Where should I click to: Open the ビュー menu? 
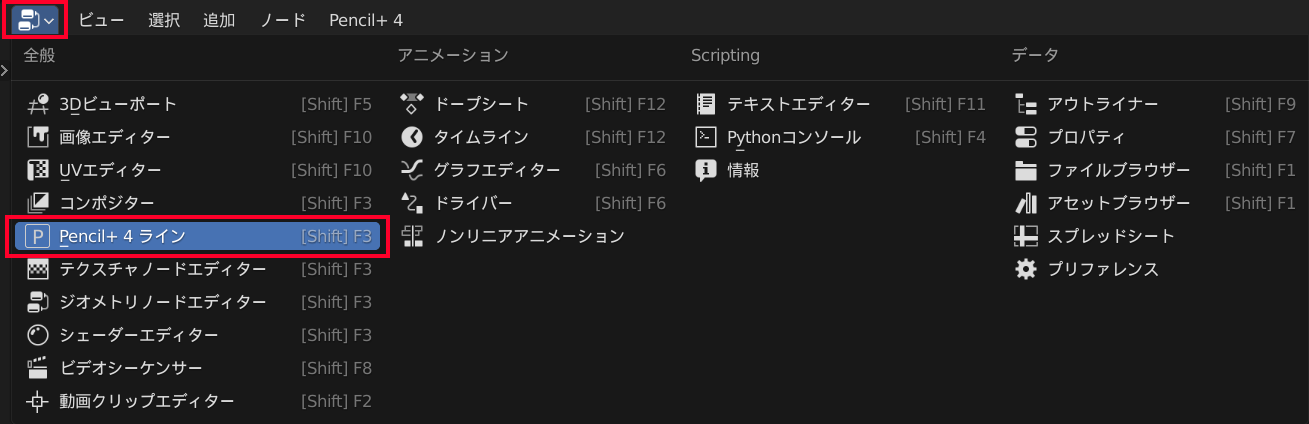pyautogui.click(x=102, y=20)
